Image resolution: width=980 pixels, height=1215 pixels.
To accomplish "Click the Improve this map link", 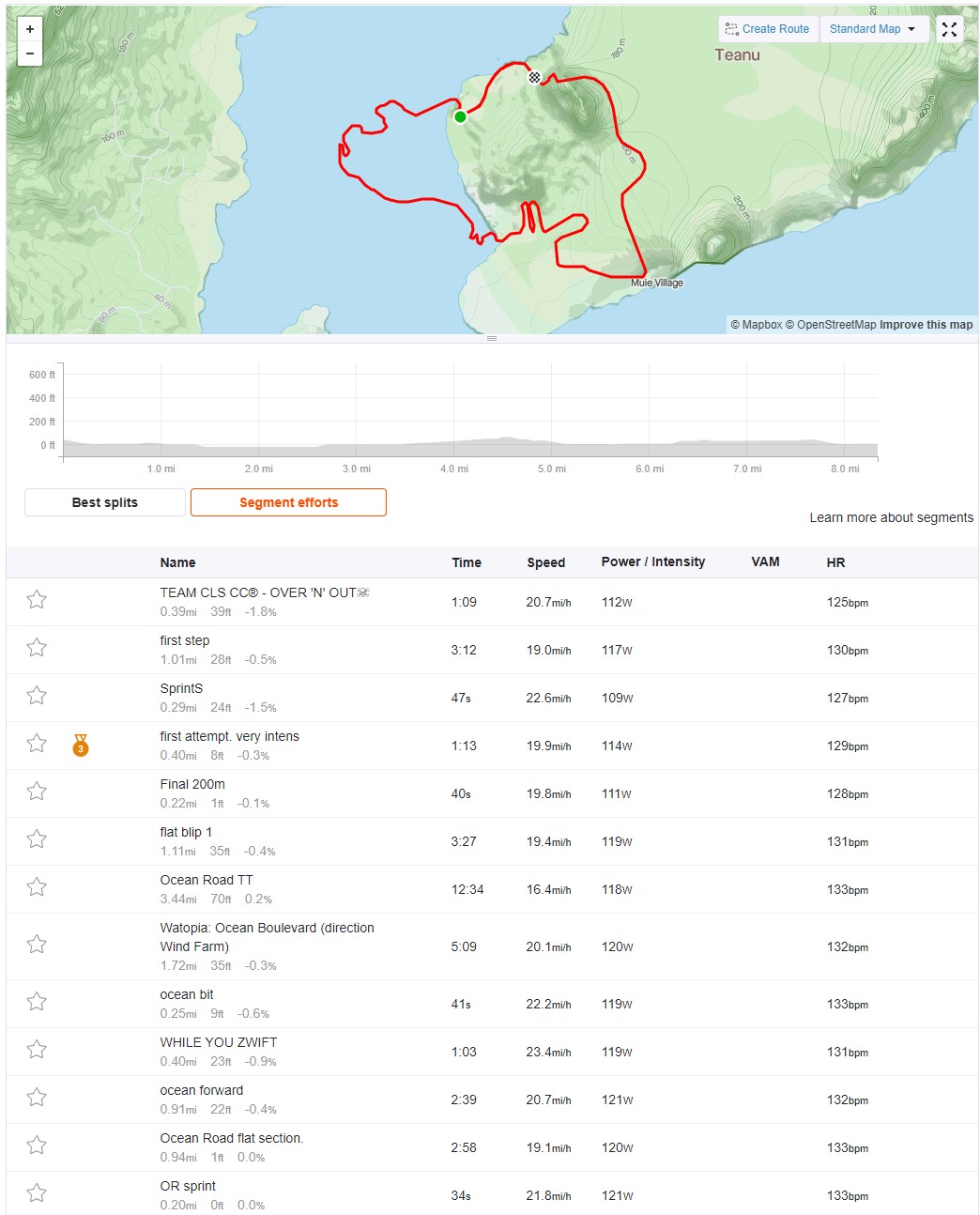I will click(x=926, y=325).
